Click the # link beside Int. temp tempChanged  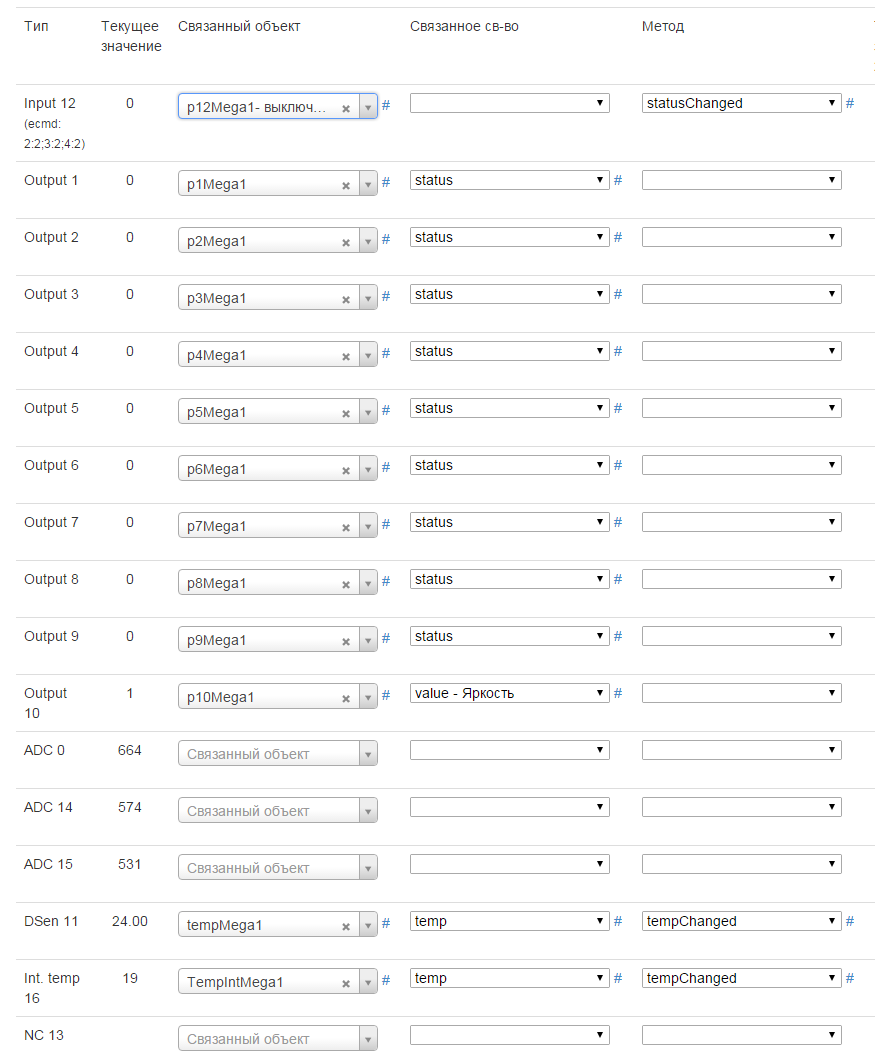[850, 978]
